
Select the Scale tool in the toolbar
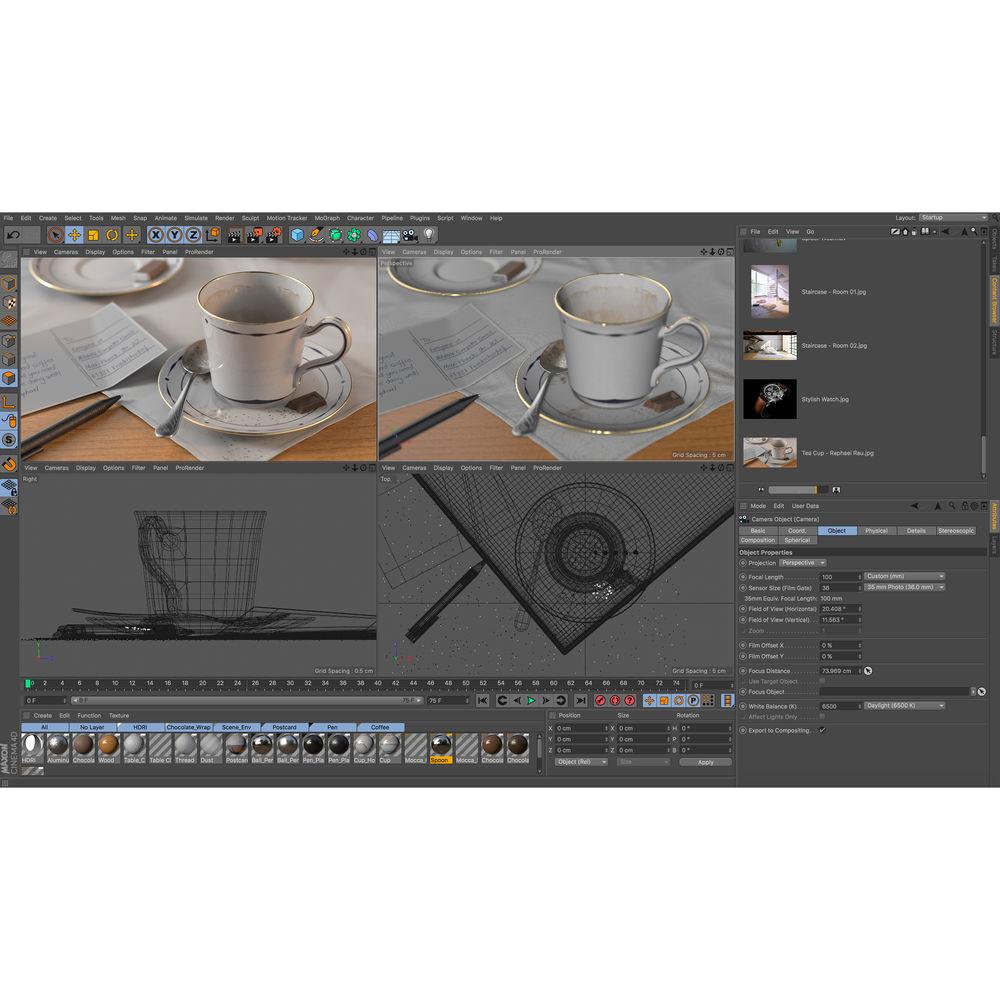coord(92,235)
